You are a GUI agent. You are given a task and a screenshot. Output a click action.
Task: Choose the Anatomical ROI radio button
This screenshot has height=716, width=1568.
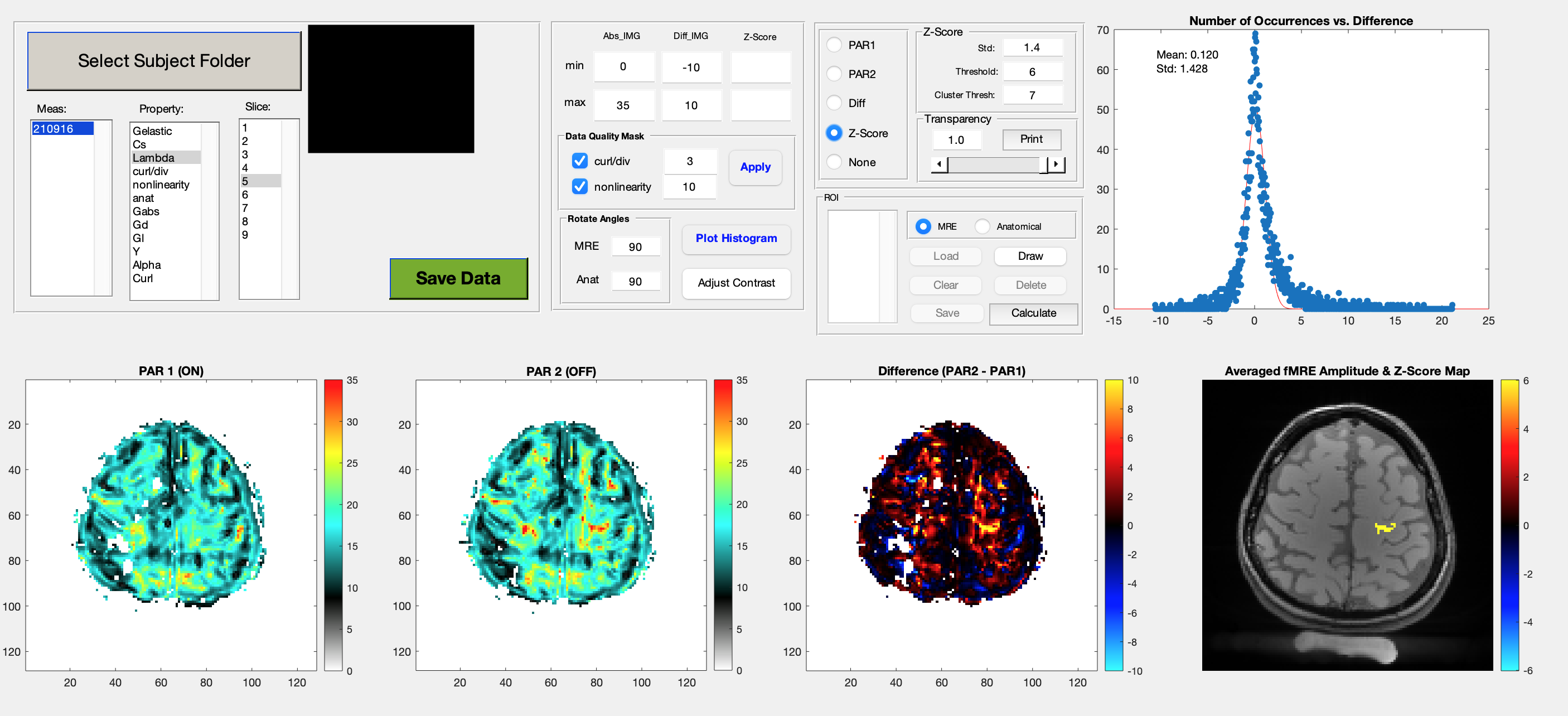pyautogui.click(x=982, y=226)
